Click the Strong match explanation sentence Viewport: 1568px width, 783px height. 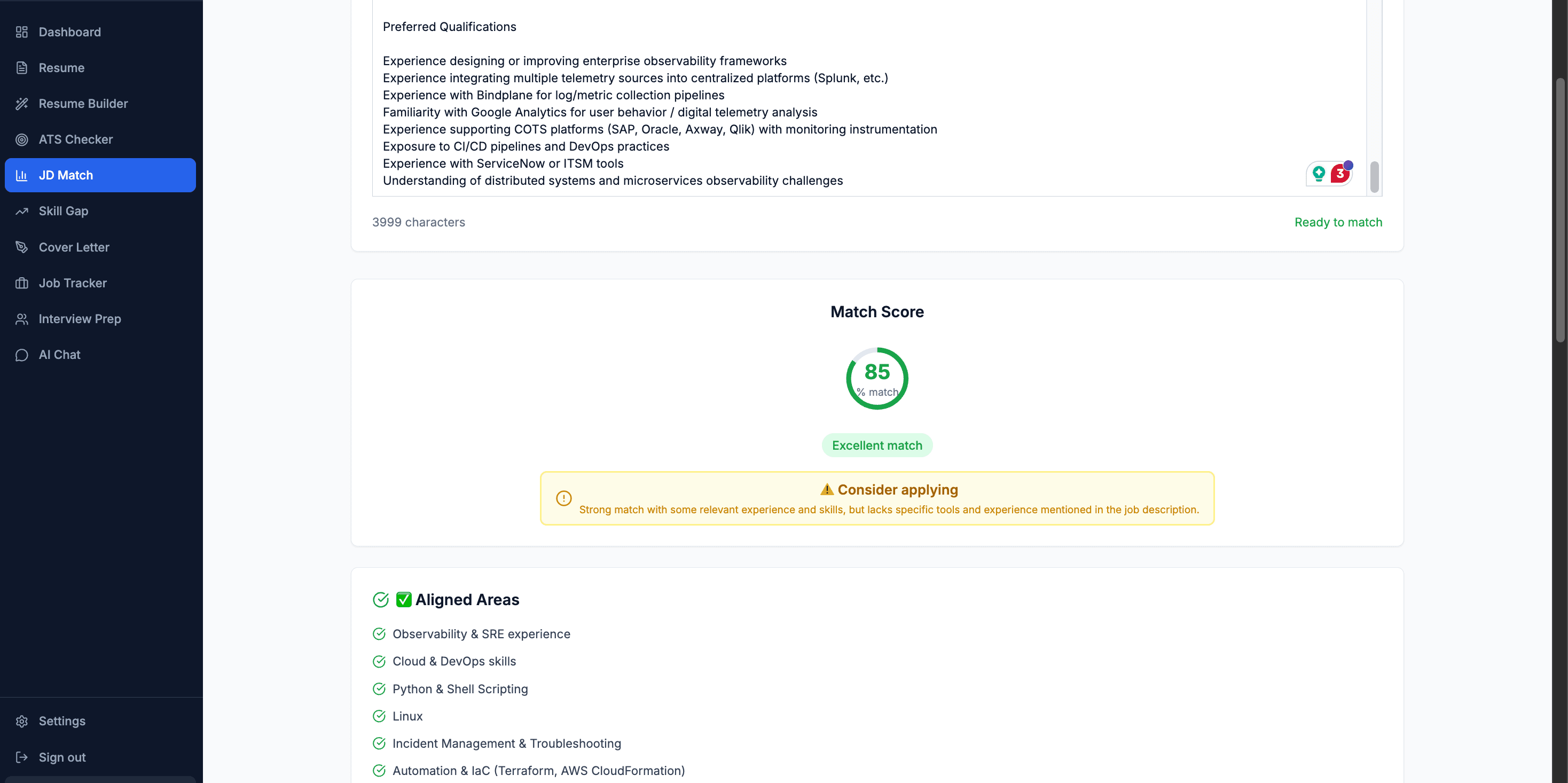tap(889, 510)
